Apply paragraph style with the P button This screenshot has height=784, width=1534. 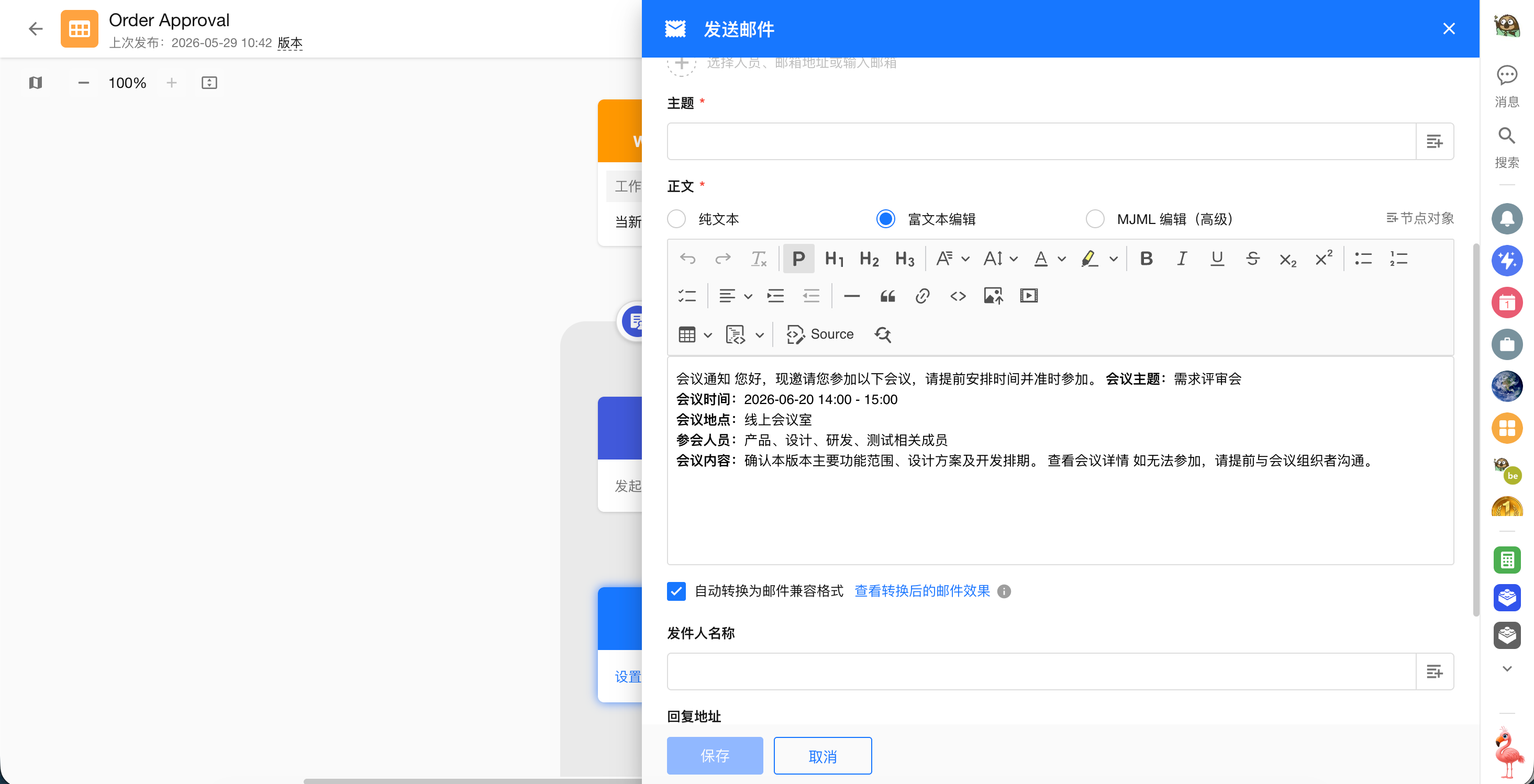[x=798, y=259]
